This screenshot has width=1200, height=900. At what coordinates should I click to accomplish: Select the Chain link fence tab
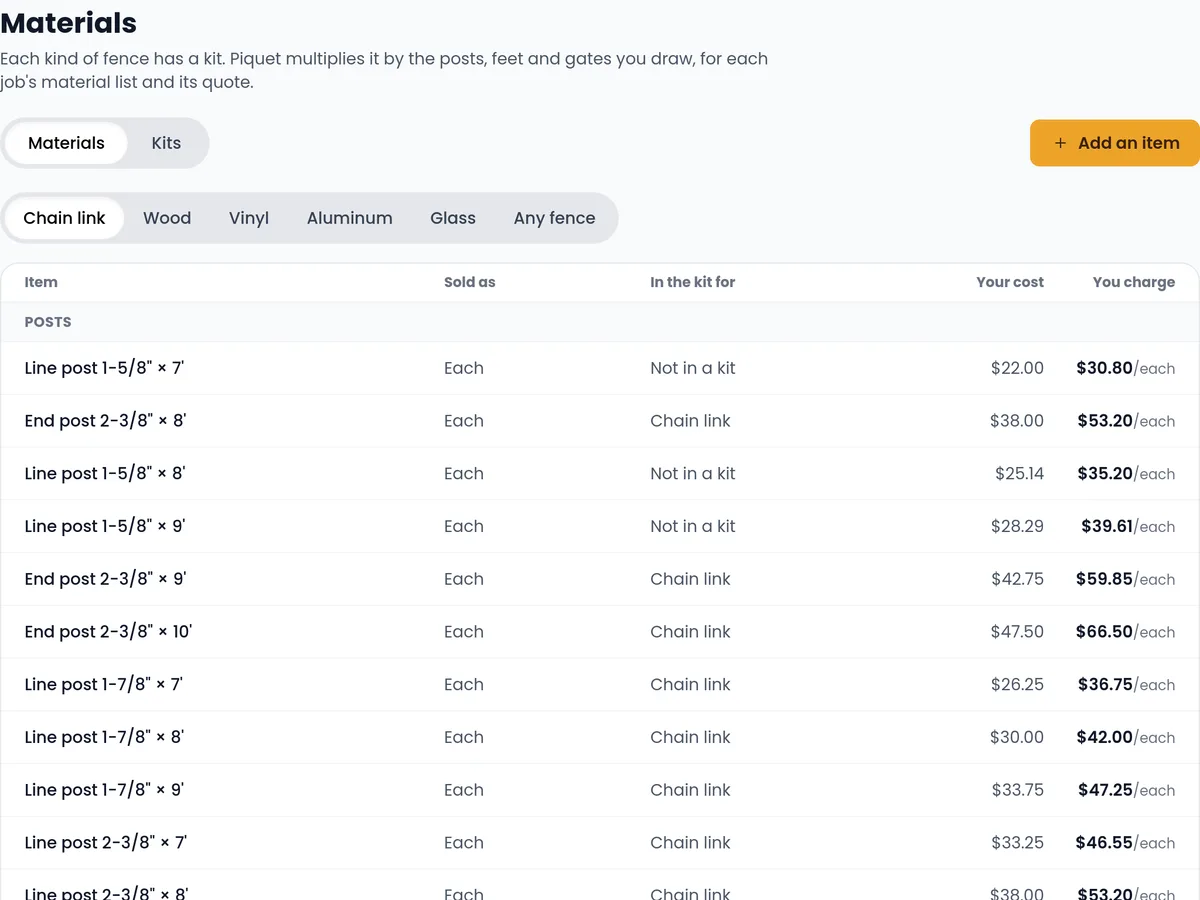[x=64, y=218]
